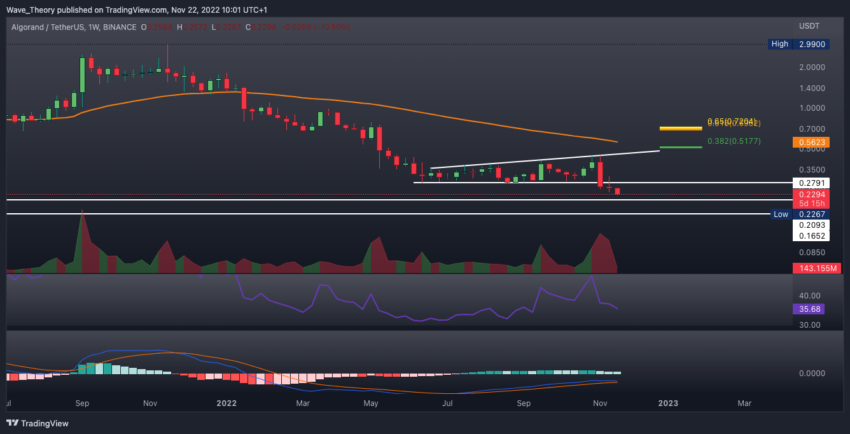Select the red 143.155M volume label

click(x=811, y=268)
